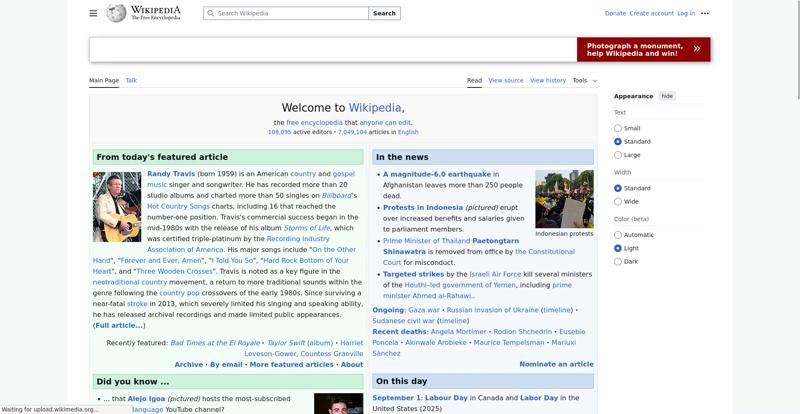Select Small text size
Viewport: 800px width, 414px height.
pos(618,128)
